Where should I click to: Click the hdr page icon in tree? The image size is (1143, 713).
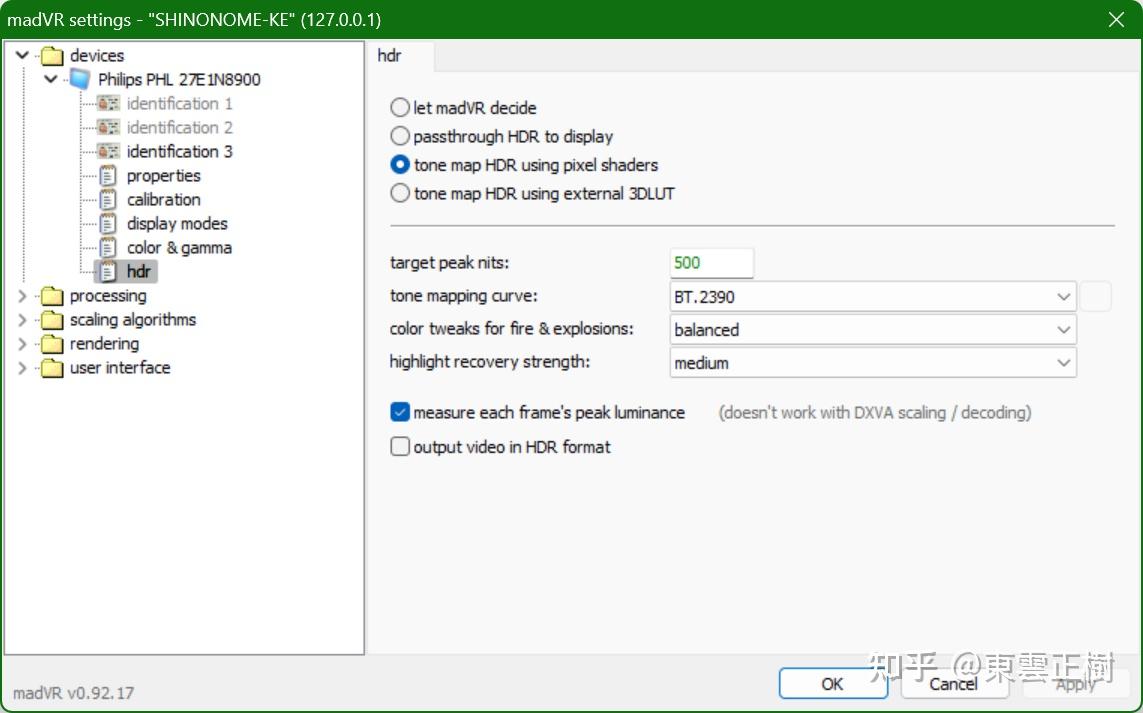click(108, 272)
